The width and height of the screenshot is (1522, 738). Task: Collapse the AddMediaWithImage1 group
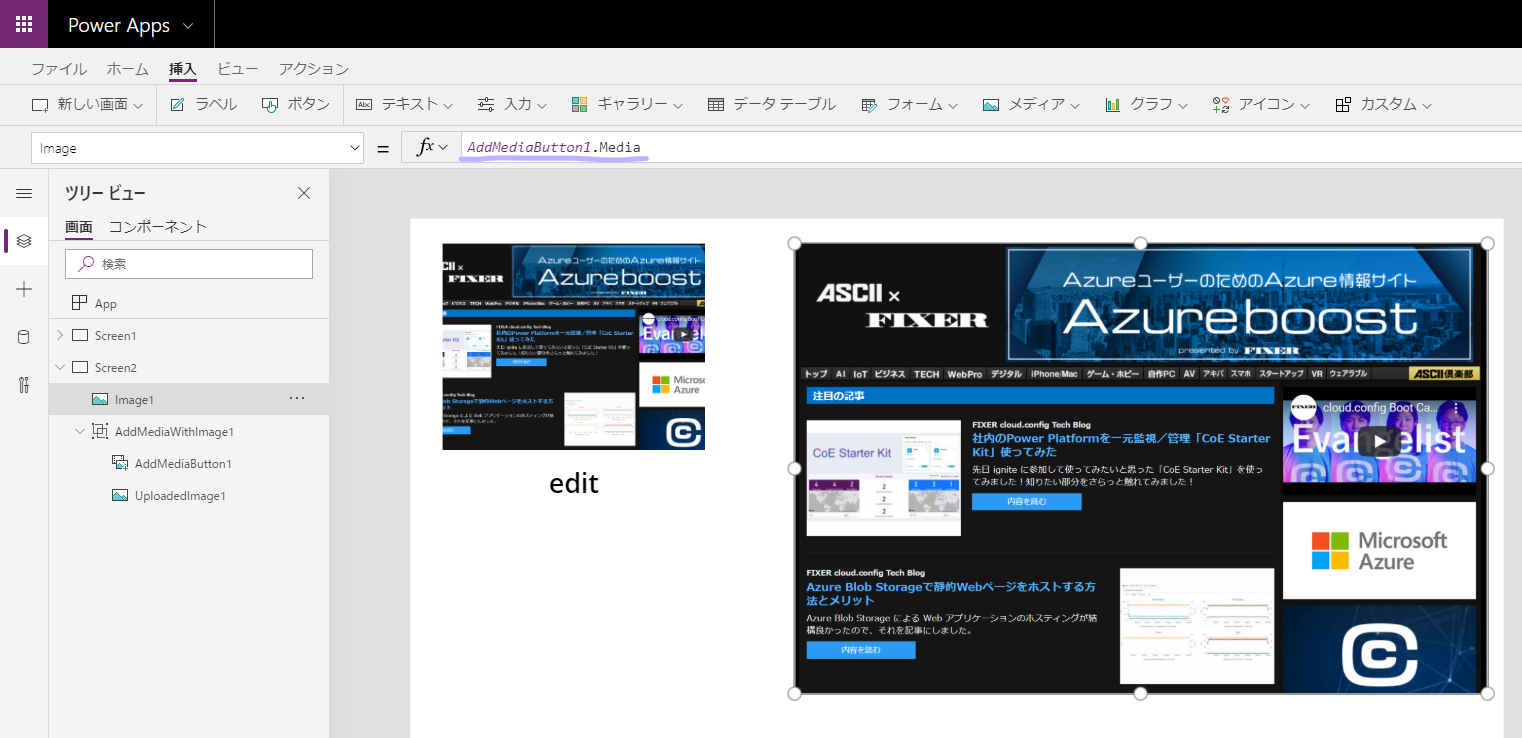pyautogui.click(x=80, y=431)
